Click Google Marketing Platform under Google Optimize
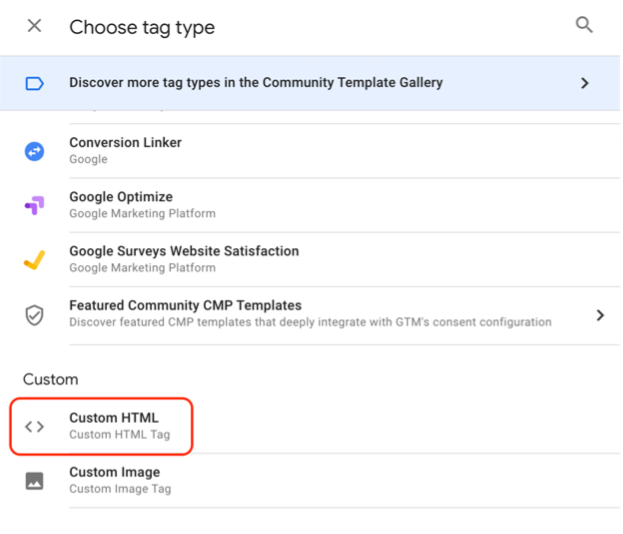623x534 pixels. pos(142,214)
